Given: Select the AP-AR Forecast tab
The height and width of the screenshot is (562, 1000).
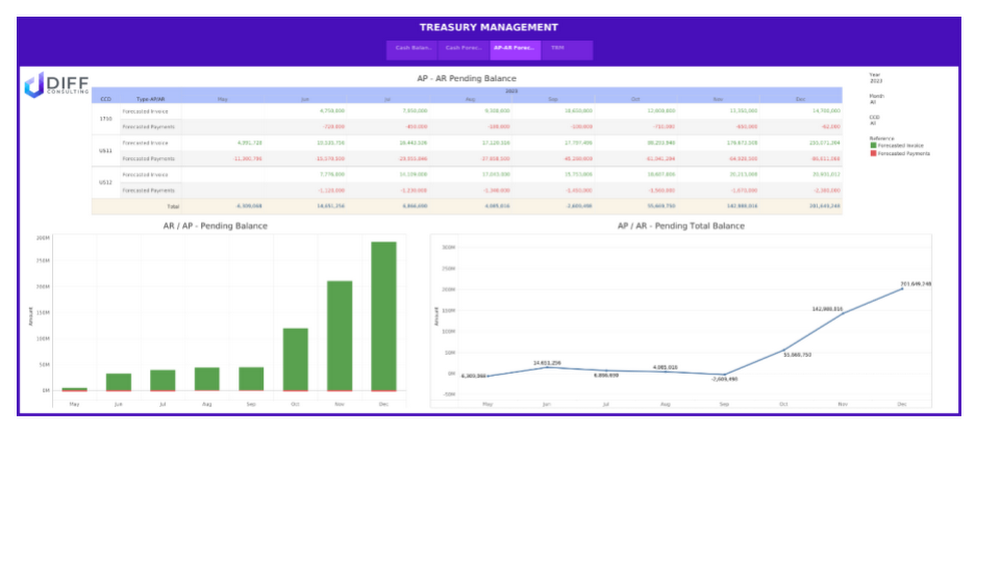Looking at the screenshot, I should point(515,50).
